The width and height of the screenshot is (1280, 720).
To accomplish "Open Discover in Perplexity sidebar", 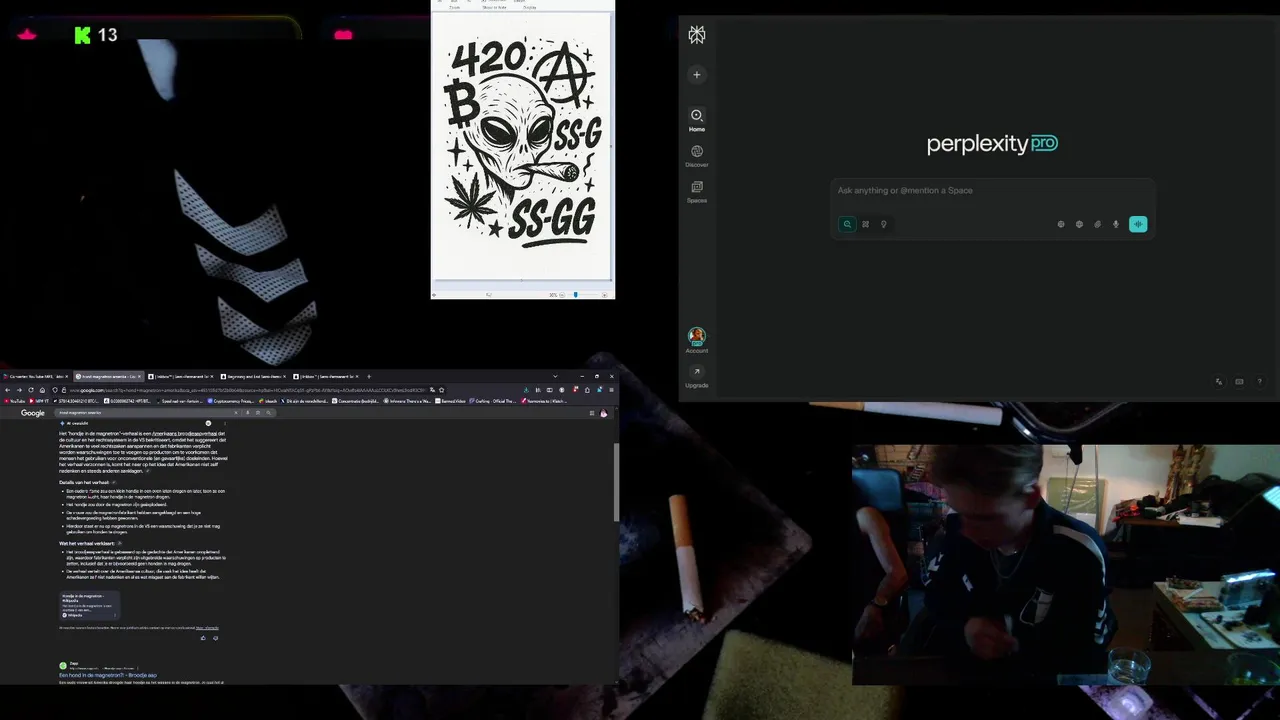I will pyautogui.click(x=697, y=155).
